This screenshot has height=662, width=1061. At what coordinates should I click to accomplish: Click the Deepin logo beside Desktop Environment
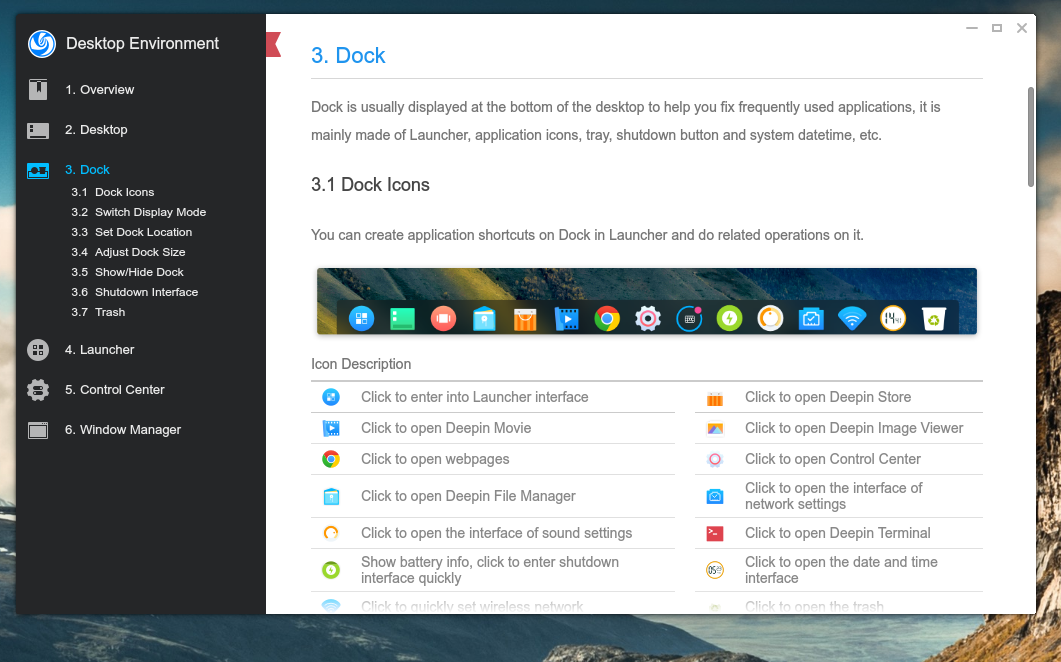click(41, 44)
